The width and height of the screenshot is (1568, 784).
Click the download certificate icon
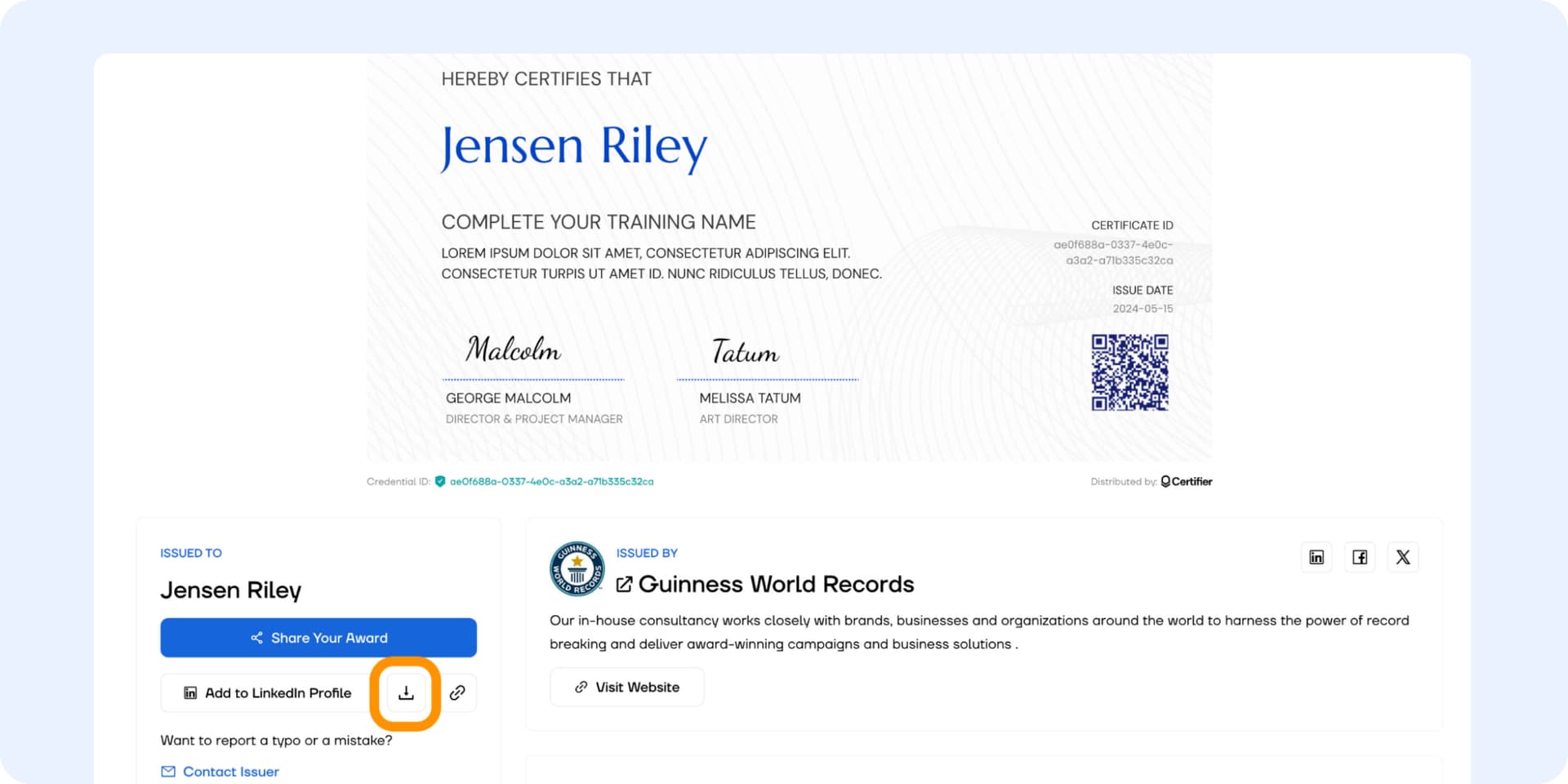406,693
